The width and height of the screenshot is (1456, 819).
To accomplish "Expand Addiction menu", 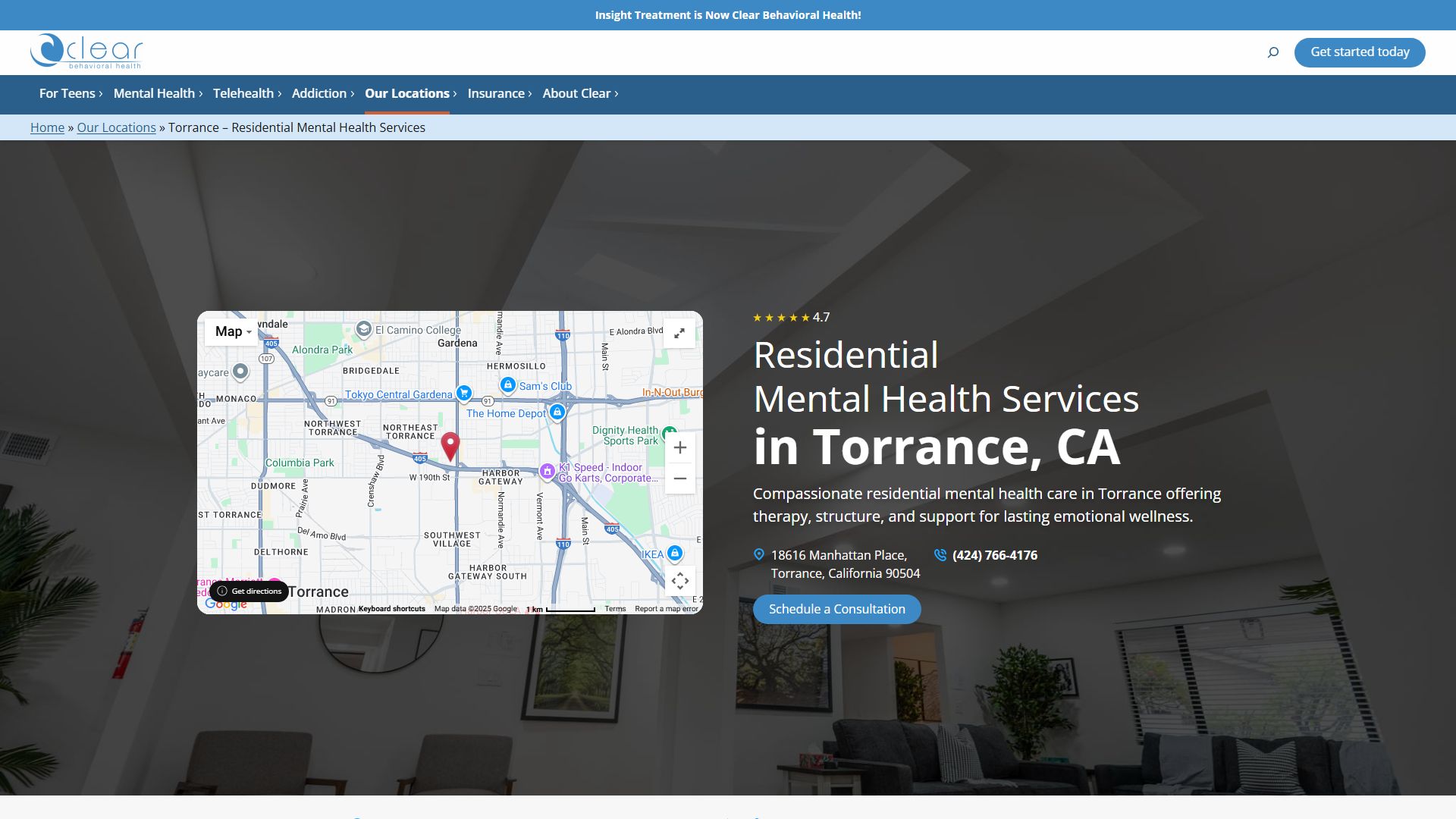I will pyautogui.click(x=323, y=93).
